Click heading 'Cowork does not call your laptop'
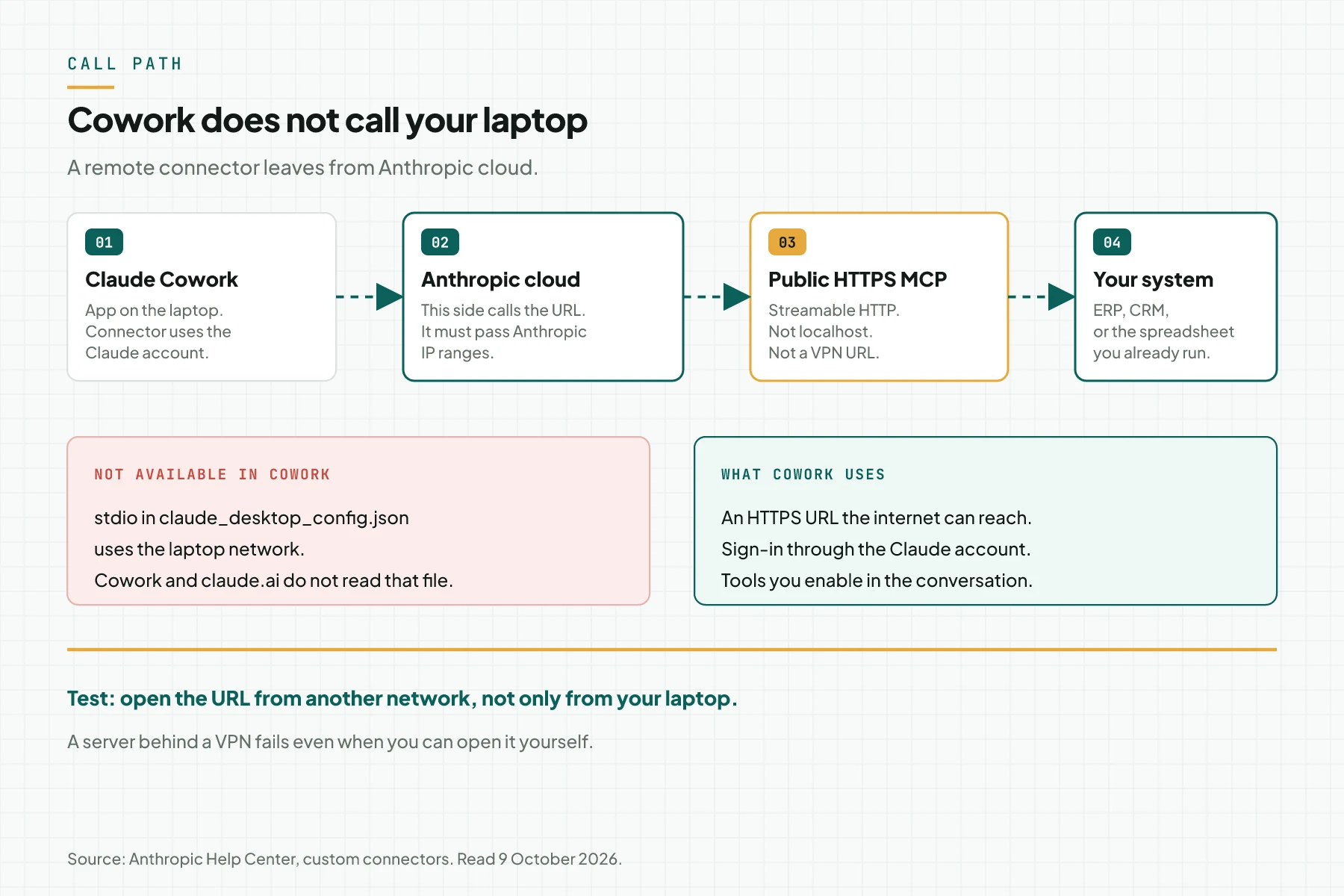Screen dimensions: 1344x896 pyautogui.click(x=327, y=120)
